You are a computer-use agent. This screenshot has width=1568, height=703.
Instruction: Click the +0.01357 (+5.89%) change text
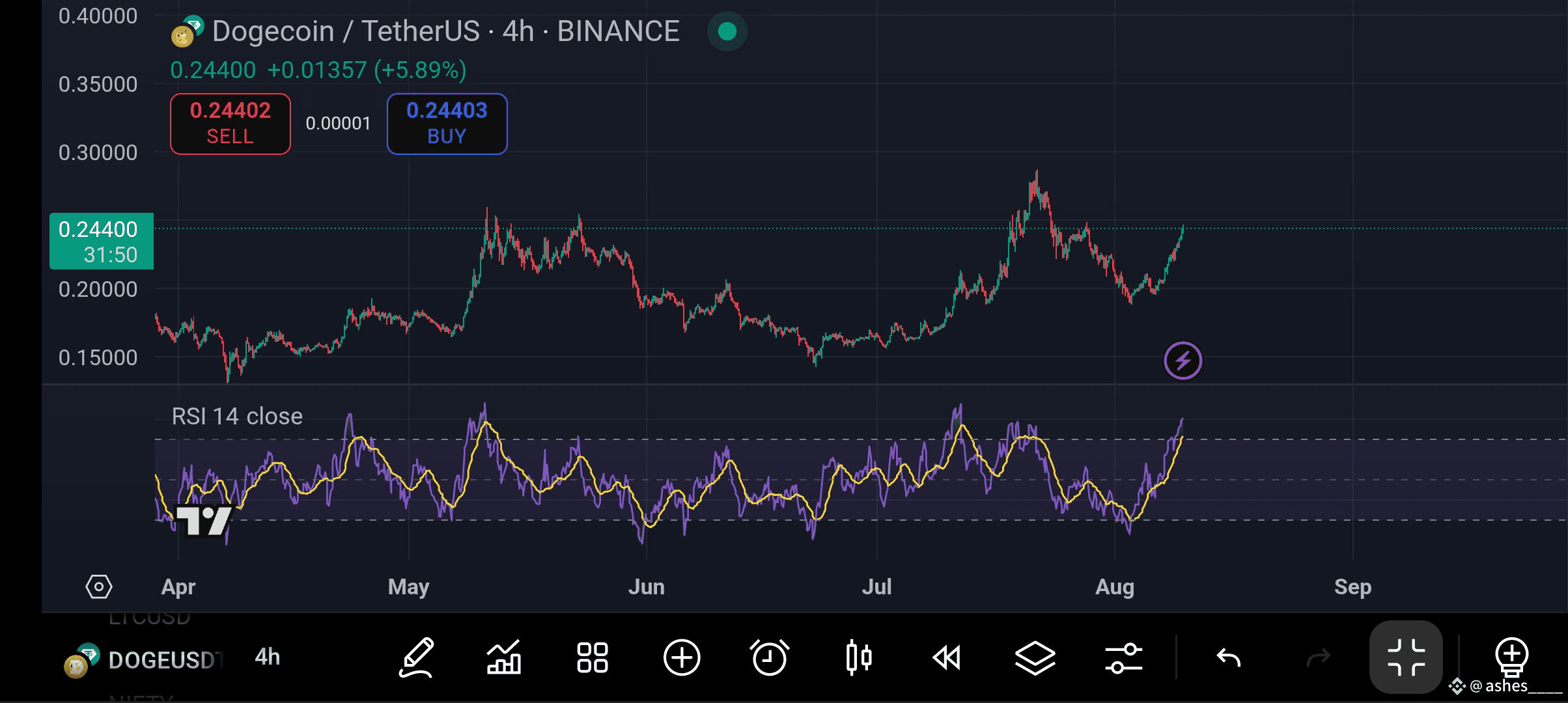tap(367, 70)
